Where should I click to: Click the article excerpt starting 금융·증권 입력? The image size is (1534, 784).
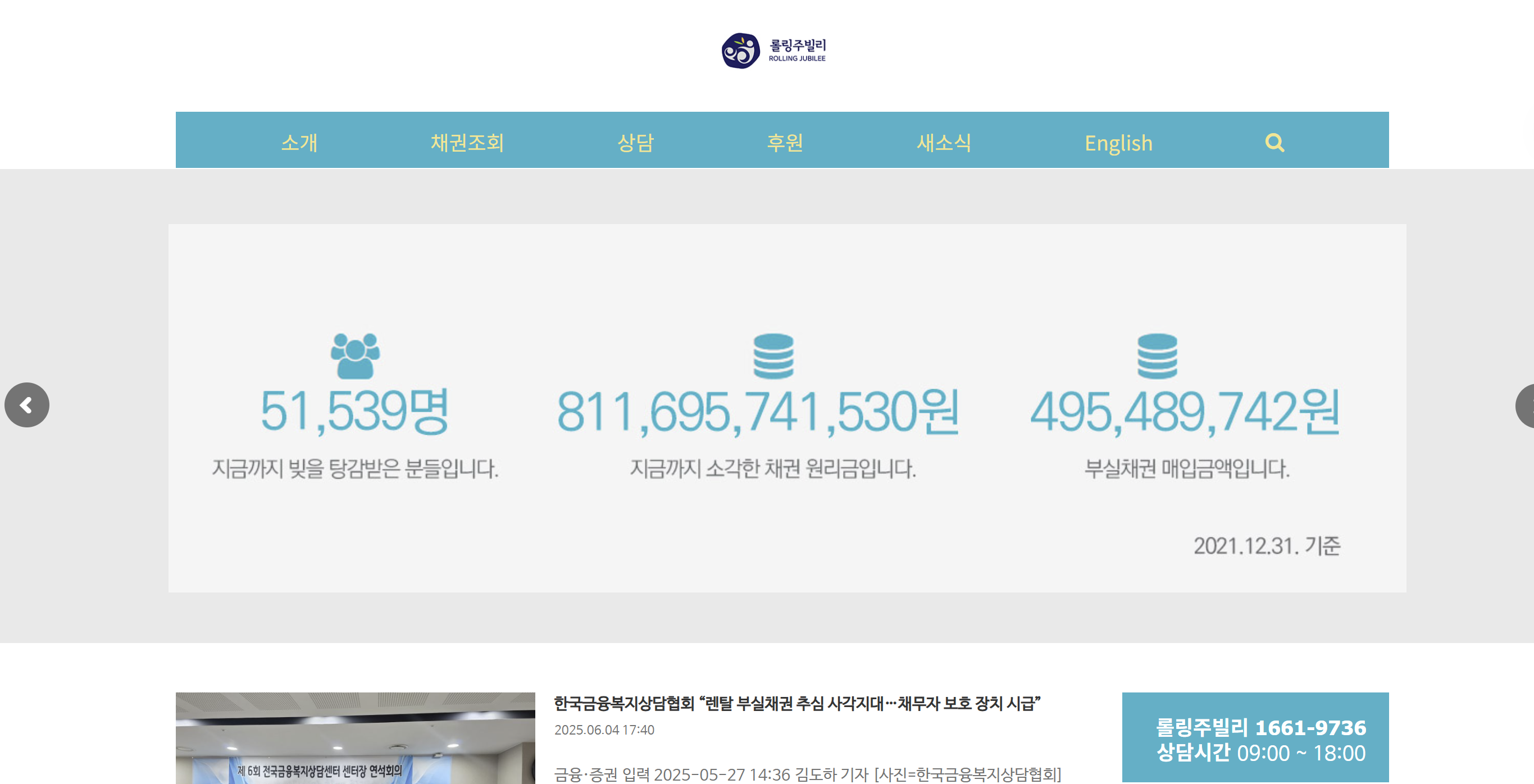[807, 774]
